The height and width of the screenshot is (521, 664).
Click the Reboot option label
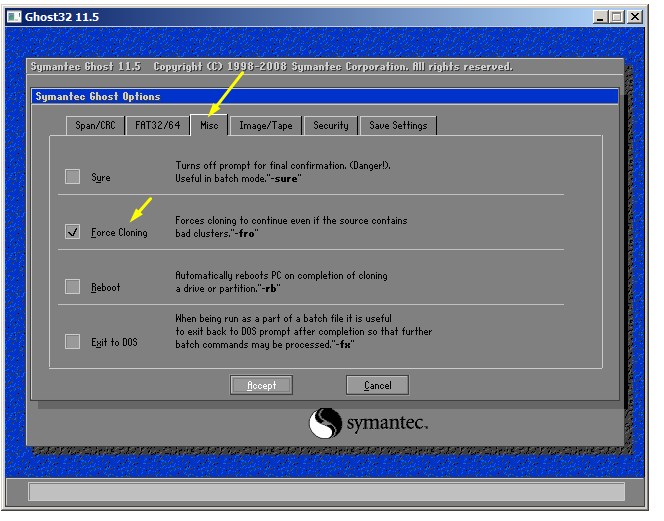[x=105, y=287]
